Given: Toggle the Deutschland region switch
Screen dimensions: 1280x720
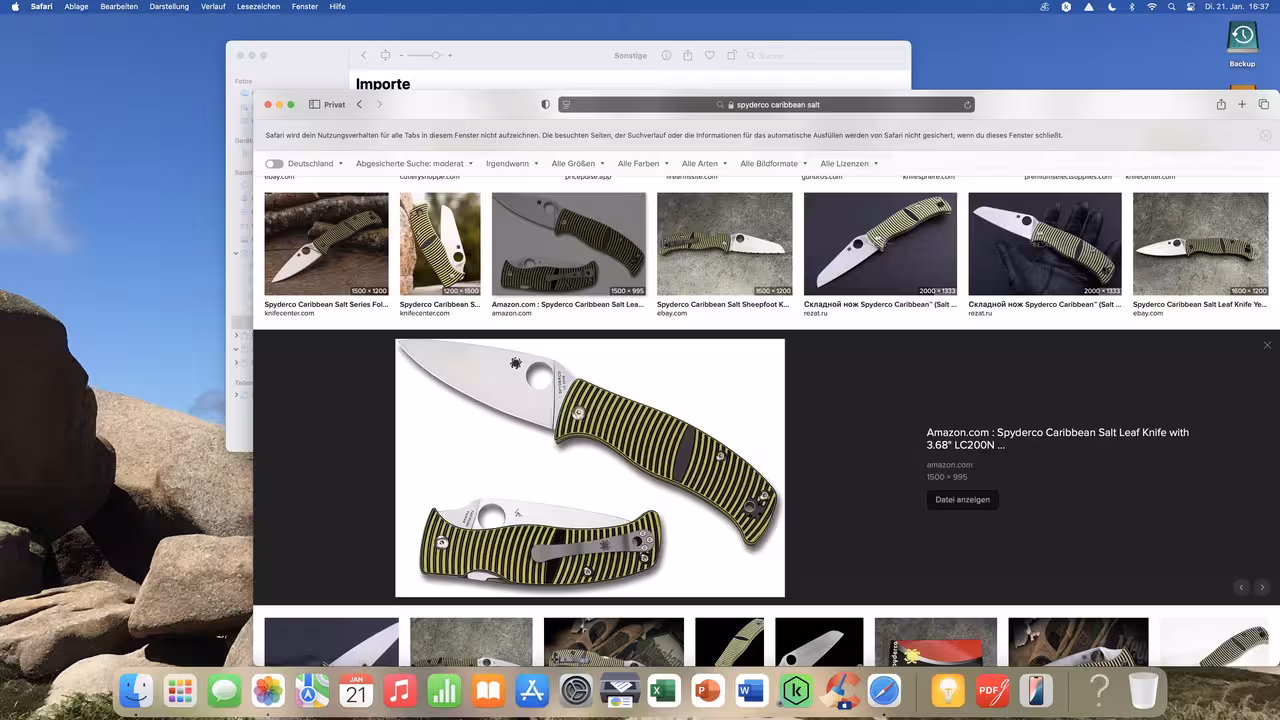Looking at the screenshot, I should tap(274, 163).
